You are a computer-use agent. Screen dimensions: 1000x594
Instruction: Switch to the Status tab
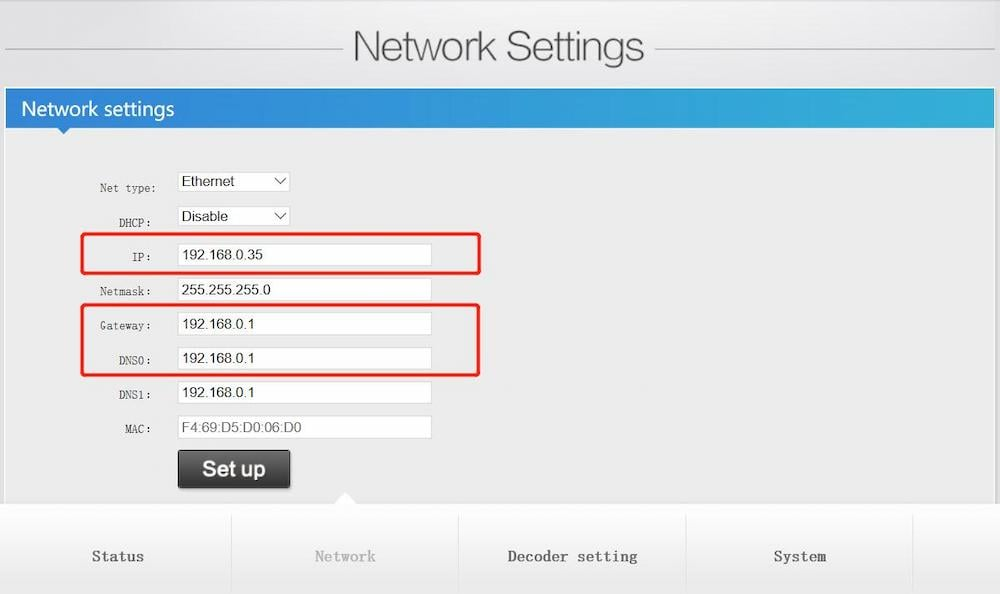pyautogui.click(x=117, y=555)
